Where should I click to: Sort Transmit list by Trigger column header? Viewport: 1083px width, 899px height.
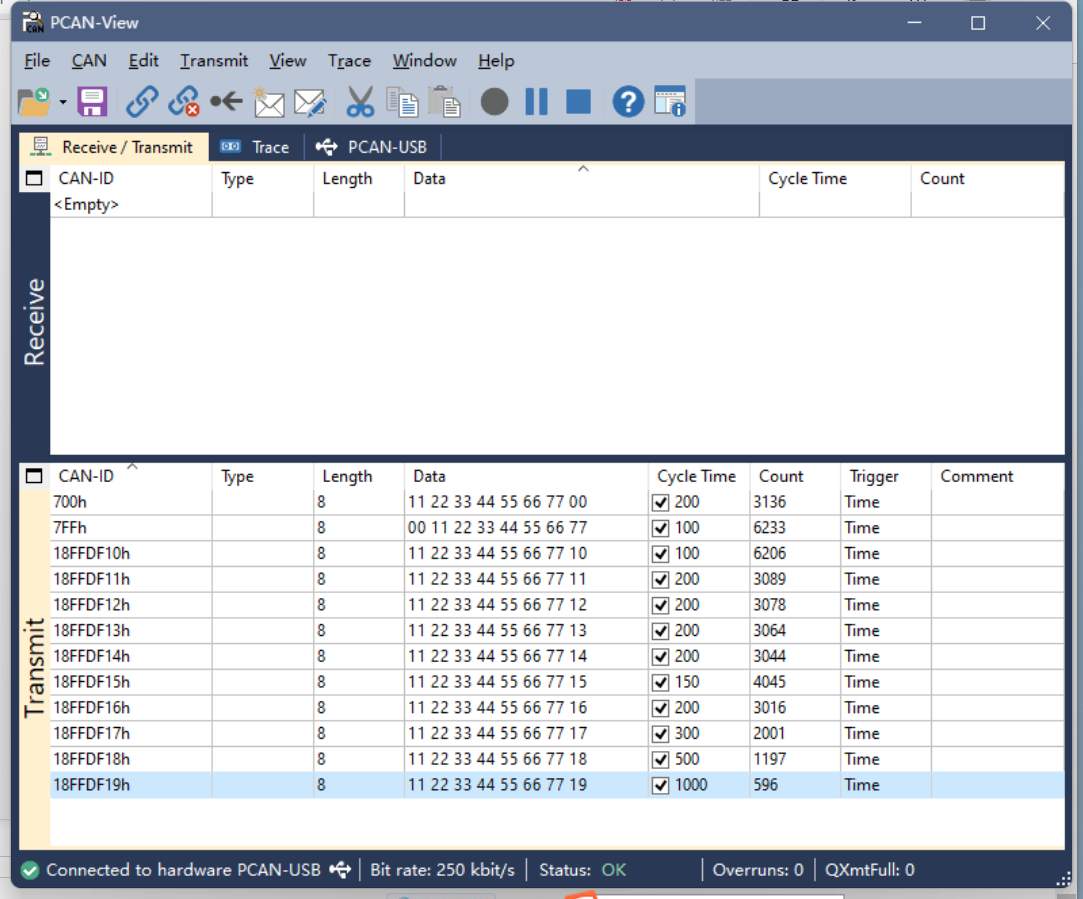point(885,476)
